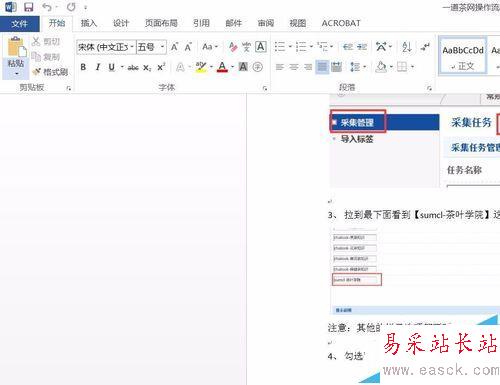Image resolution: width=500 pixels, height=385 pixels.
Task: Toggle character shading icon
Action: tap(243, 67)
